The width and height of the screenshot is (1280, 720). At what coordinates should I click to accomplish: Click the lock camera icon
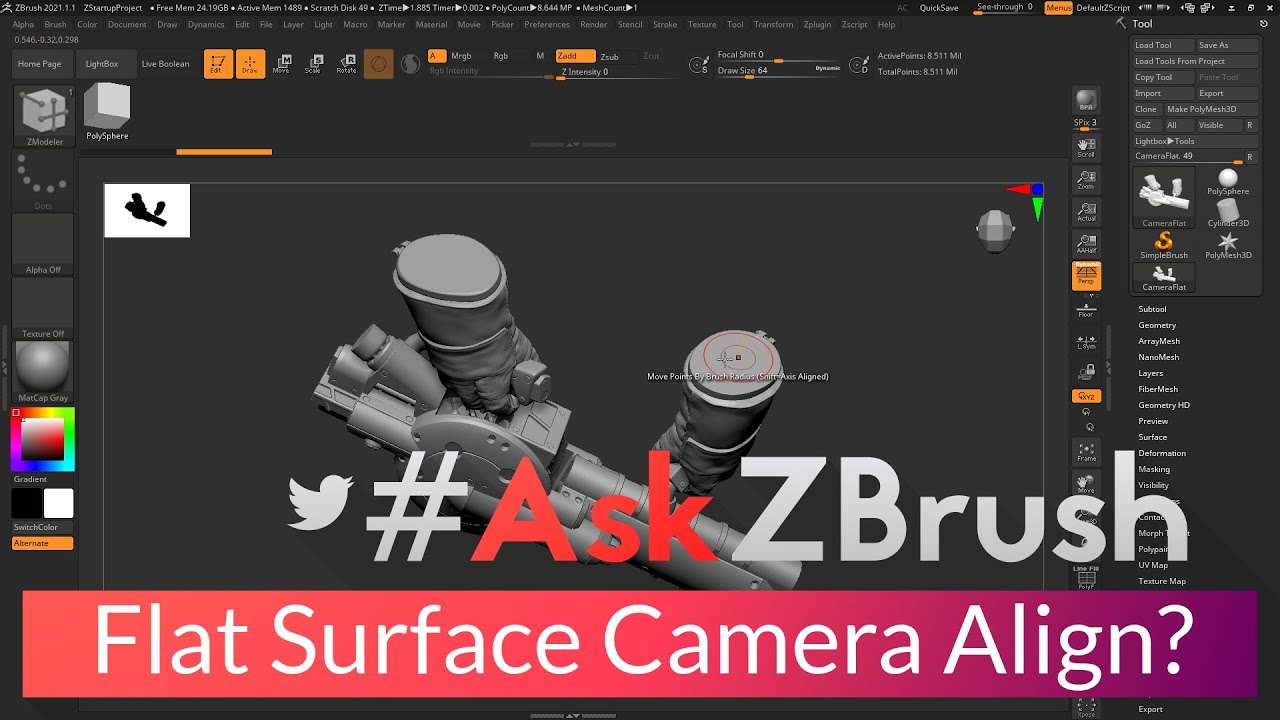coord(1086,372)
